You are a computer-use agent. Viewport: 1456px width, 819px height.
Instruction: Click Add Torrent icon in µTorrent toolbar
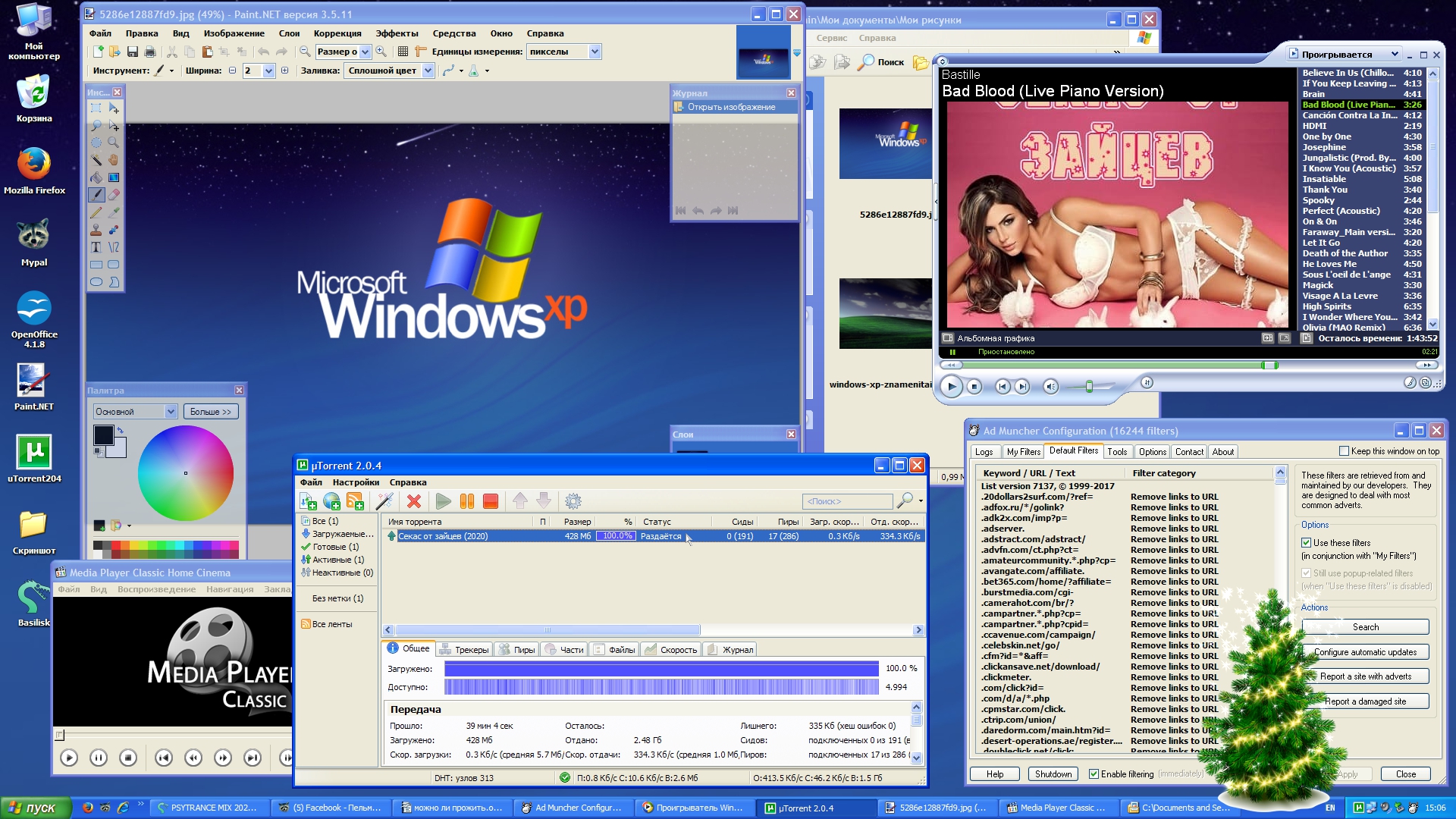click(308, 501)
